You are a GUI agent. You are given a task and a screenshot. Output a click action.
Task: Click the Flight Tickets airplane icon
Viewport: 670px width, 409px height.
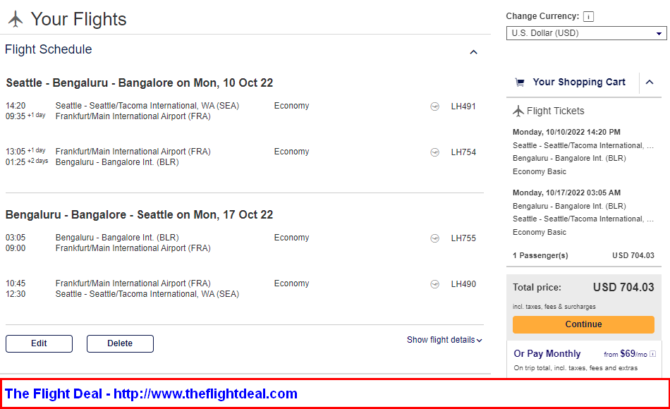(518, 111)
